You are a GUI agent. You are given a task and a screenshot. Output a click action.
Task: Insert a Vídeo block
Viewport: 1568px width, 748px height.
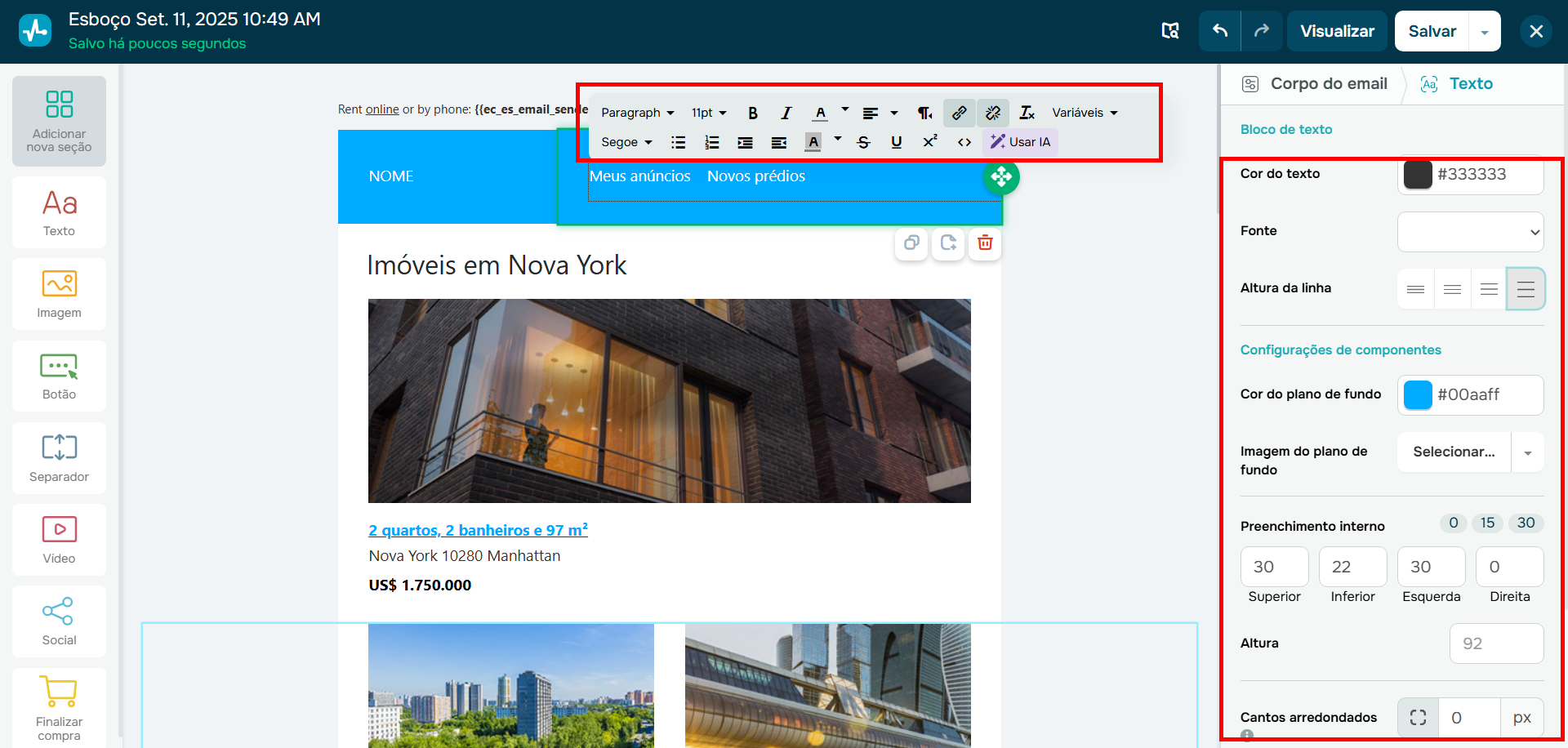(58, 539)
